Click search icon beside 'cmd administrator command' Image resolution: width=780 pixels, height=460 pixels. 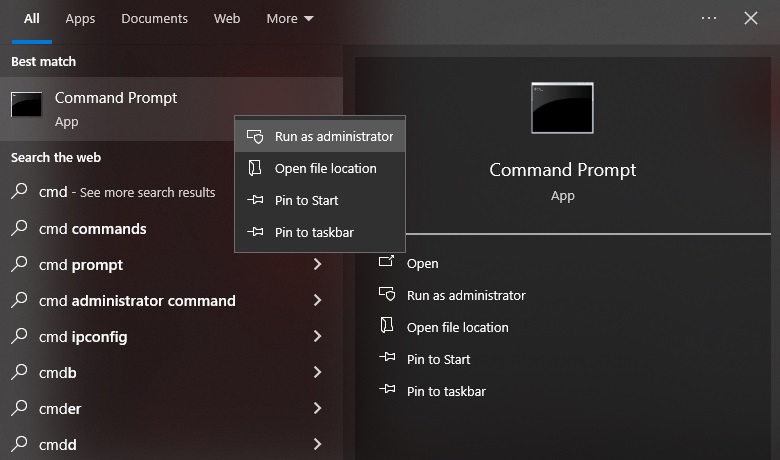tap(19, 300)
